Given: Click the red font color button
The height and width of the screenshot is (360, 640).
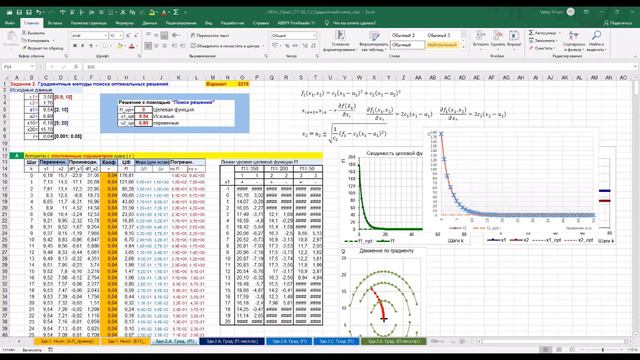Looking at the screenshot, I should pyautogui.click(x=131, y=46).
